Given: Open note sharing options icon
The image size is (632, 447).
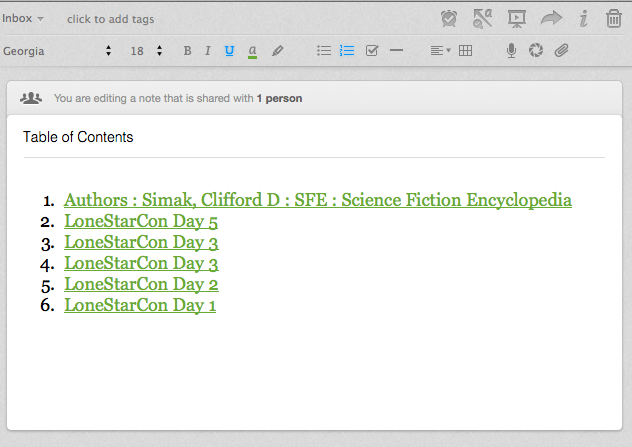Looking at the screenshot, I should click(483, 18).
